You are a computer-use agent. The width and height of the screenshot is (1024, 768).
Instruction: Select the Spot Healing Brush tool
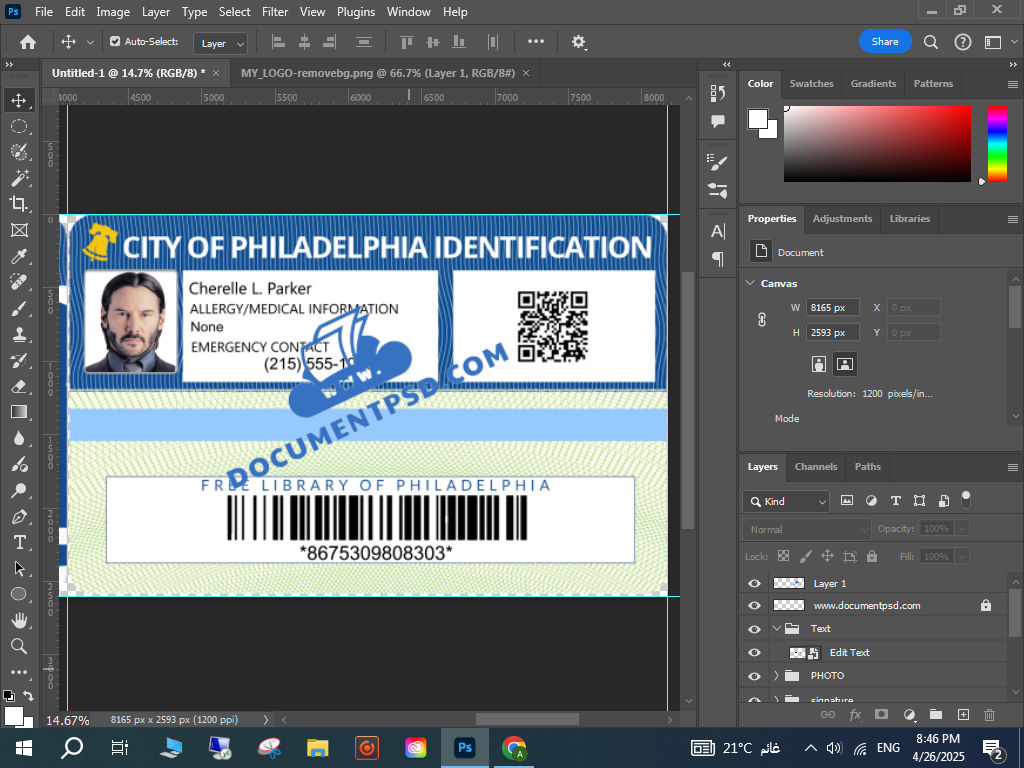[19, 282]
